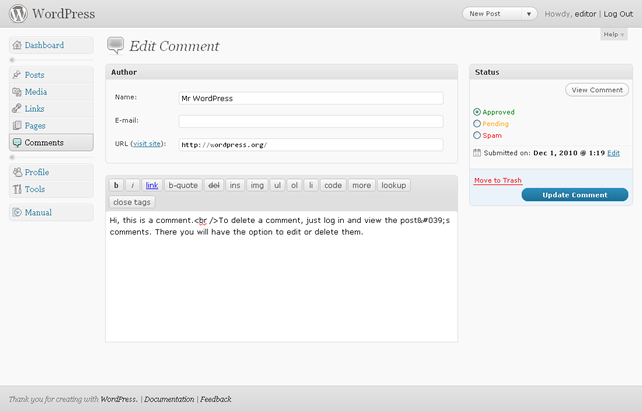Click the calendar icon beside Submitted on
This screenshot has width=642, height=412.
[477, 153]
